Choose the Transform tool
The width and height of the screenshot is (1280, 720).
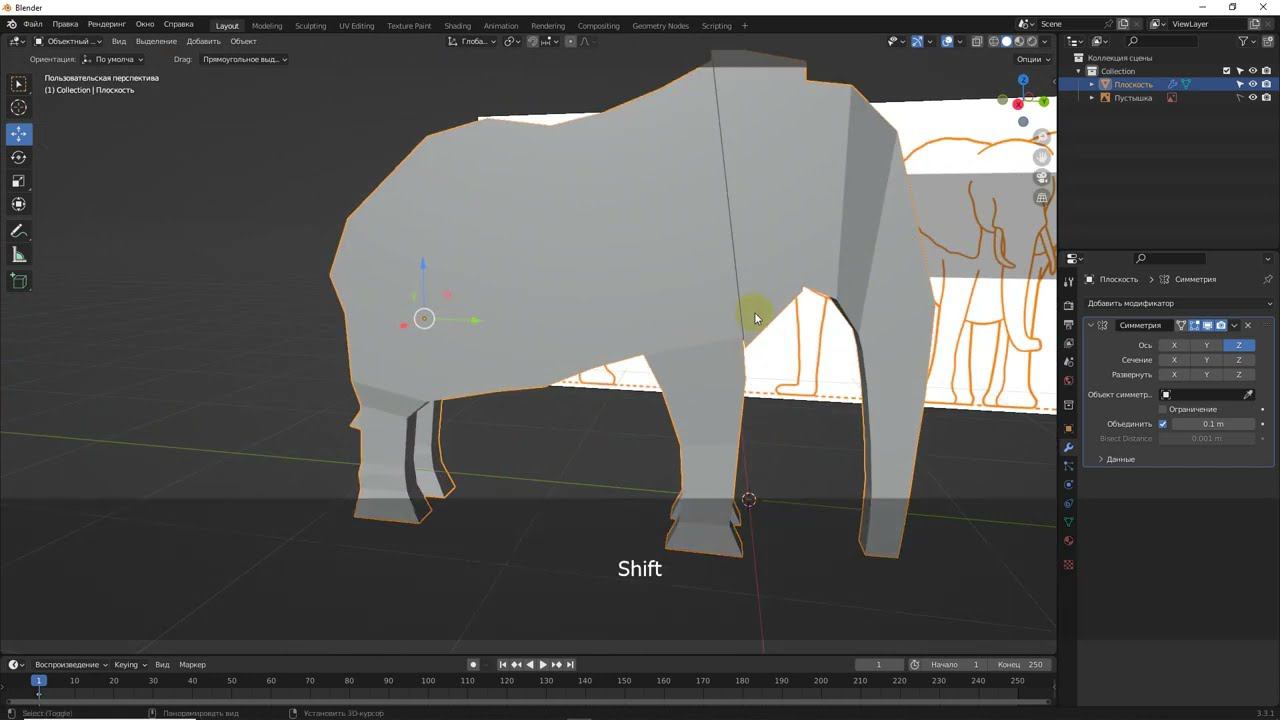(18, 204)
